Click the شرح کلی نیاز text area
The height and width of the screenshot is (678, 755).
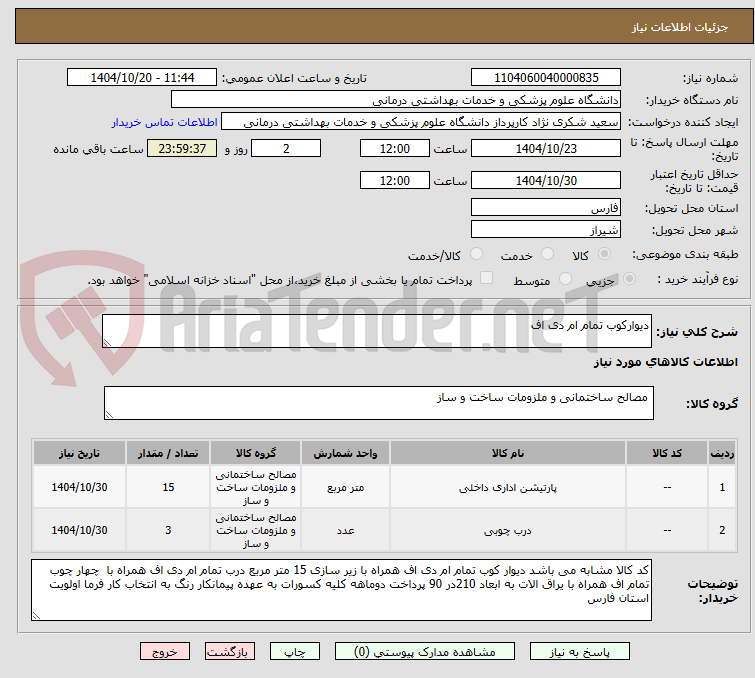click(x=377, y=331)
